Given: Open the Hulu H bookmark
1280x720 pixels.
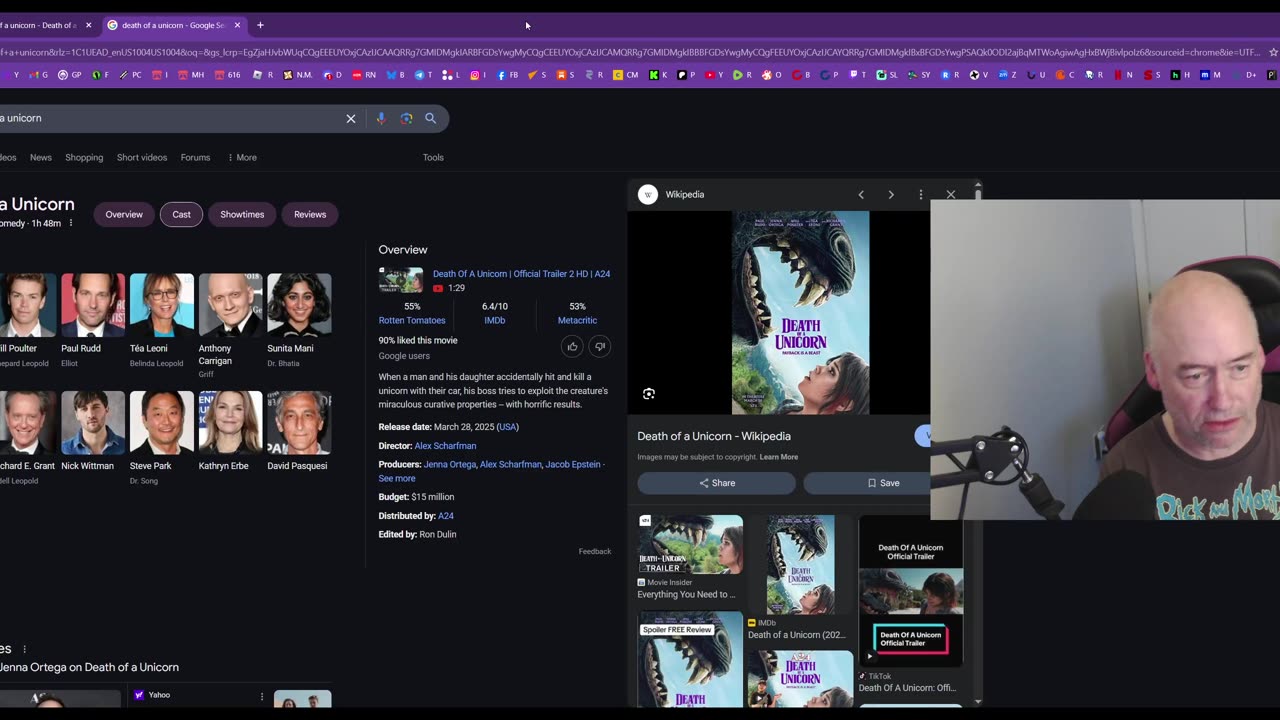Looking at the screenshot, I should [x=1181, y=74].
